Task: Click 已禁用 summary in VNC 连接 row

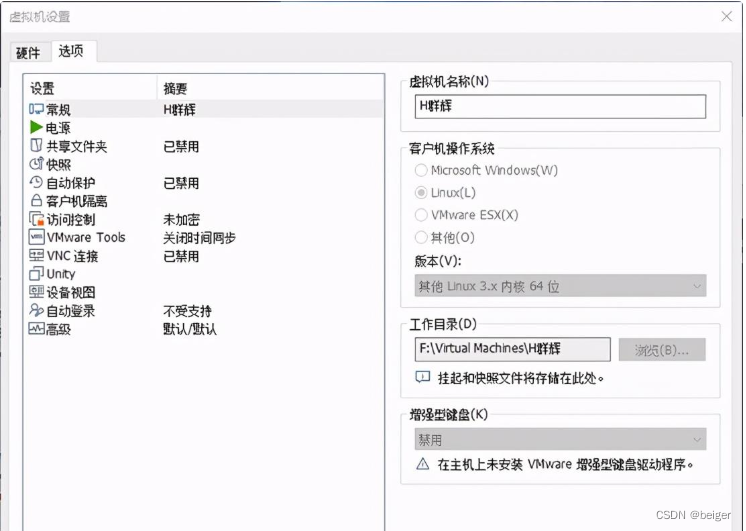Action: tap(181, 256)
